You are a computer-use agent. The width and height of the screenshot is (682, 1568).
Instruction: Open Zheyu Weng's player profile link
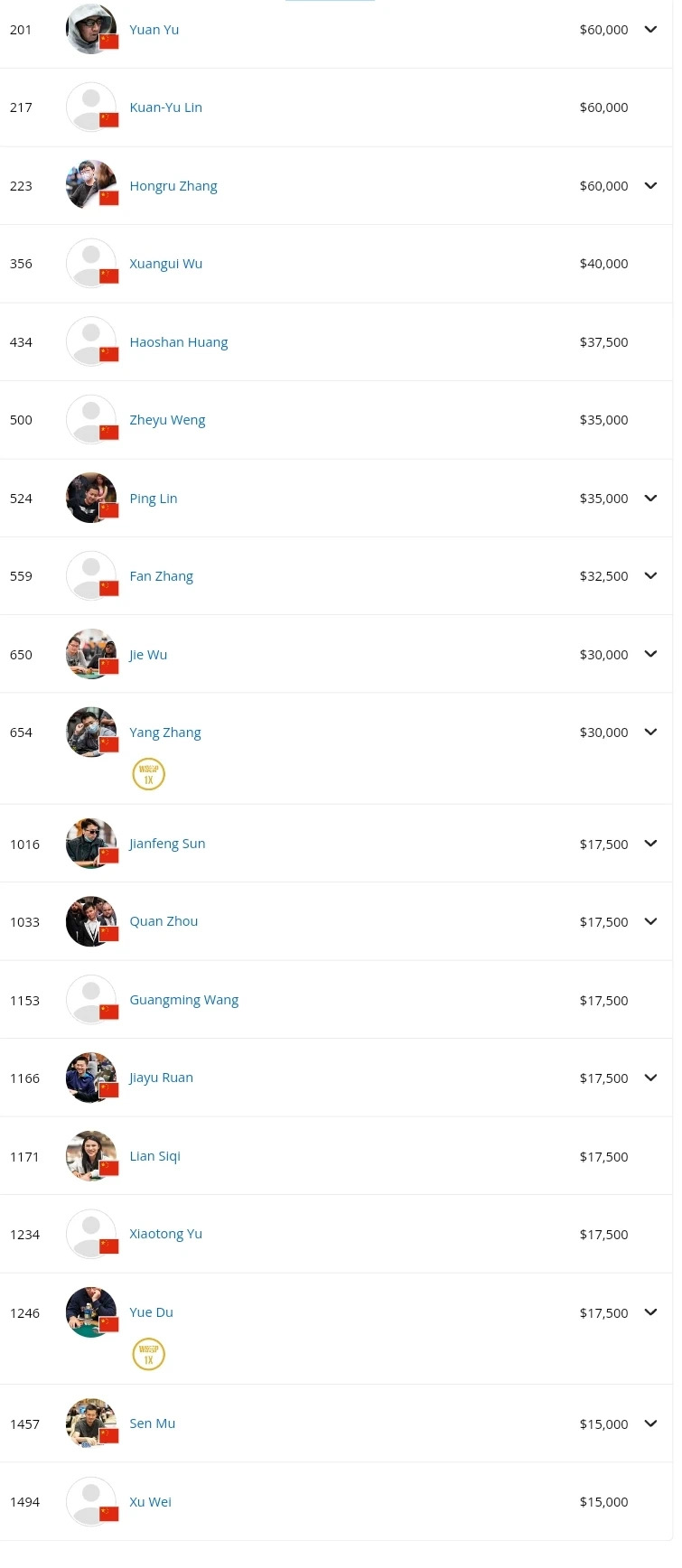click(x=167, y=420)
